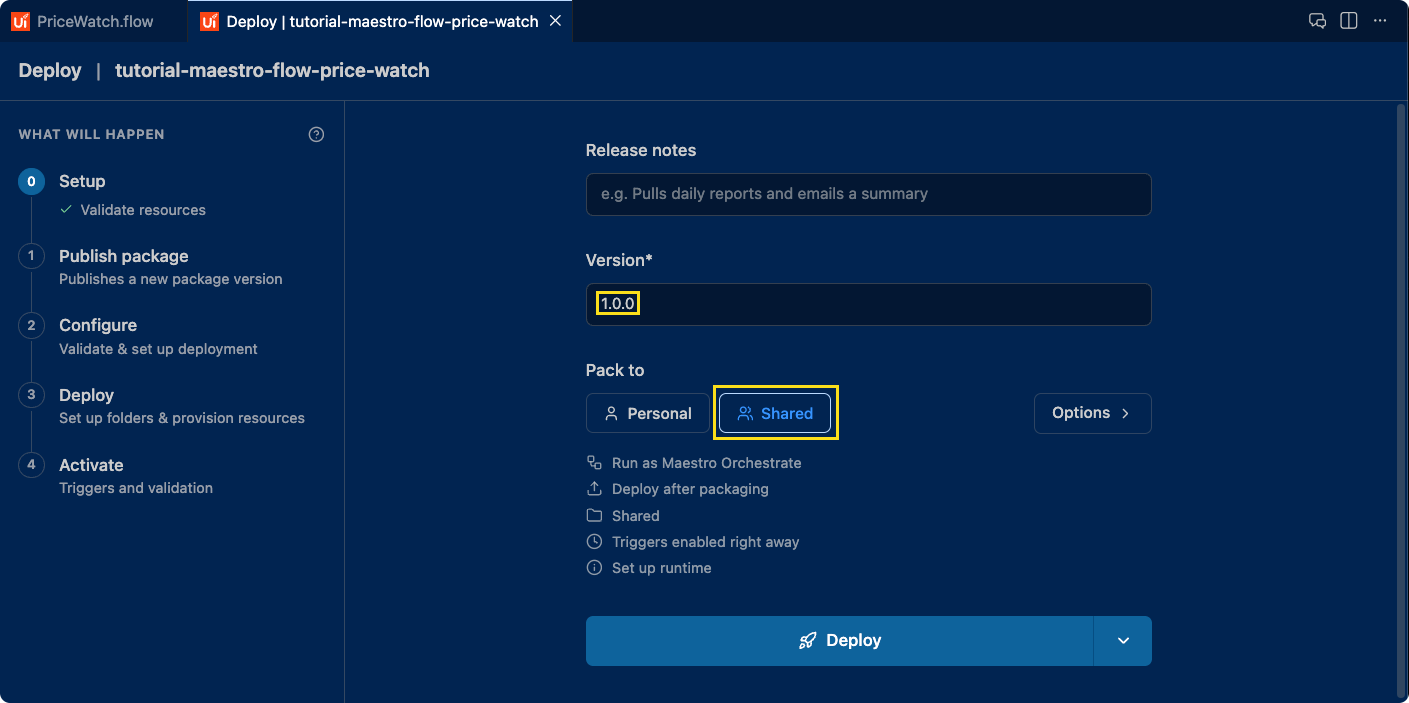Screen dimensions: 1409x703
Task: Click 'Publishes a new package version' text
Action: pos(171,279)
